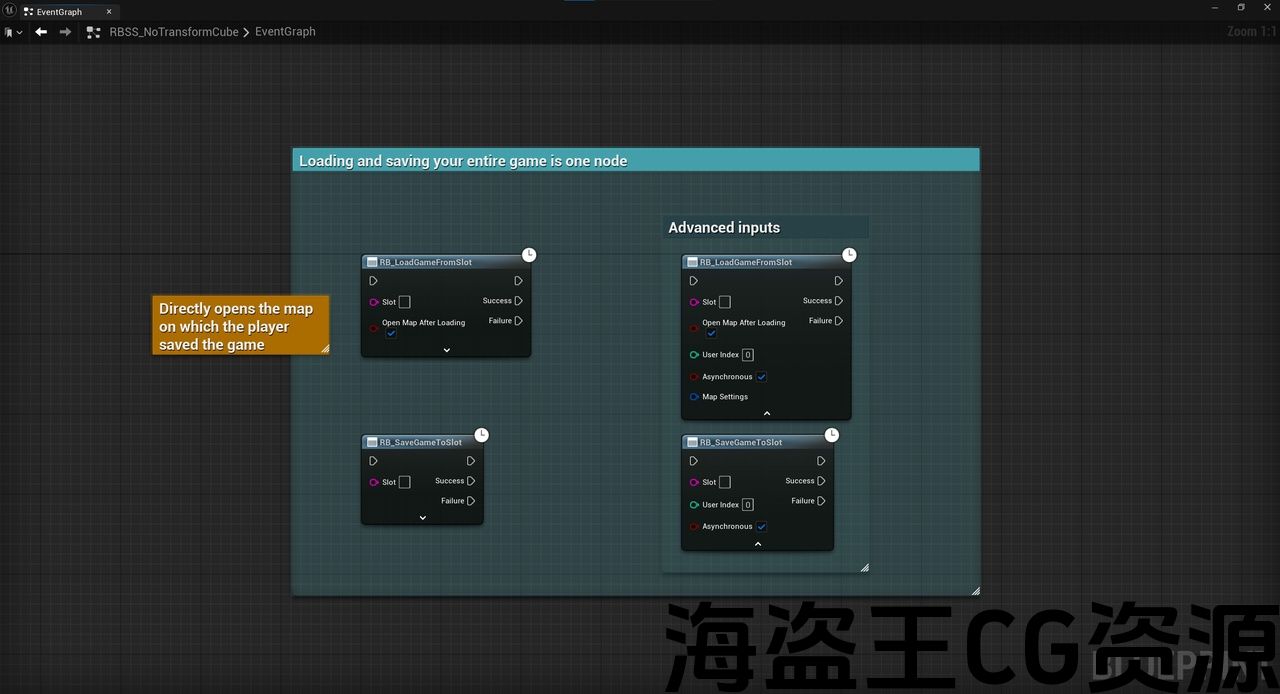Click the forward navigation arrow

point(65,32)
